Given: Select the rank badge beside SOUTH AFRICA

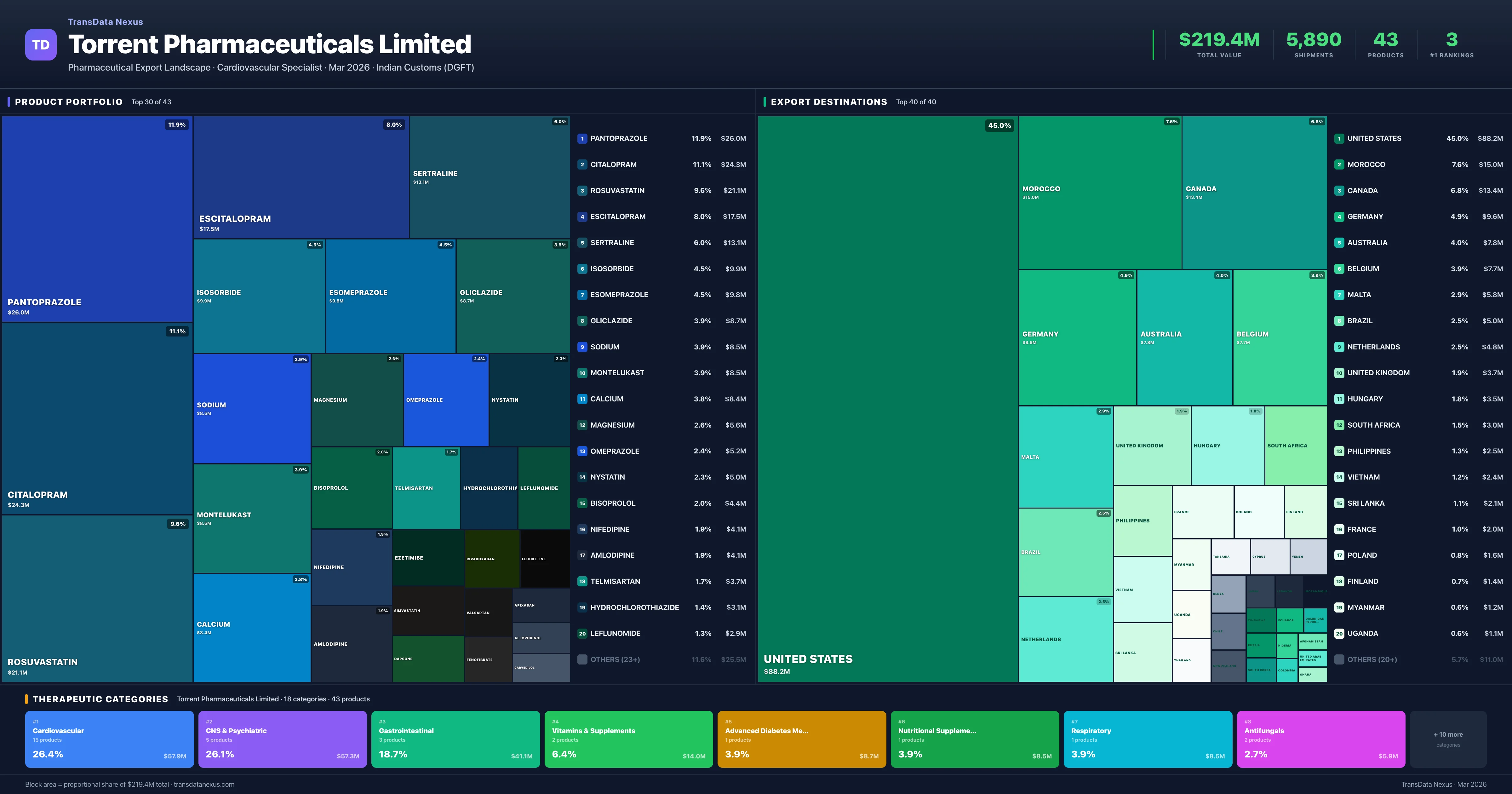Looking at the screenshot, I should coord(1339,425).
